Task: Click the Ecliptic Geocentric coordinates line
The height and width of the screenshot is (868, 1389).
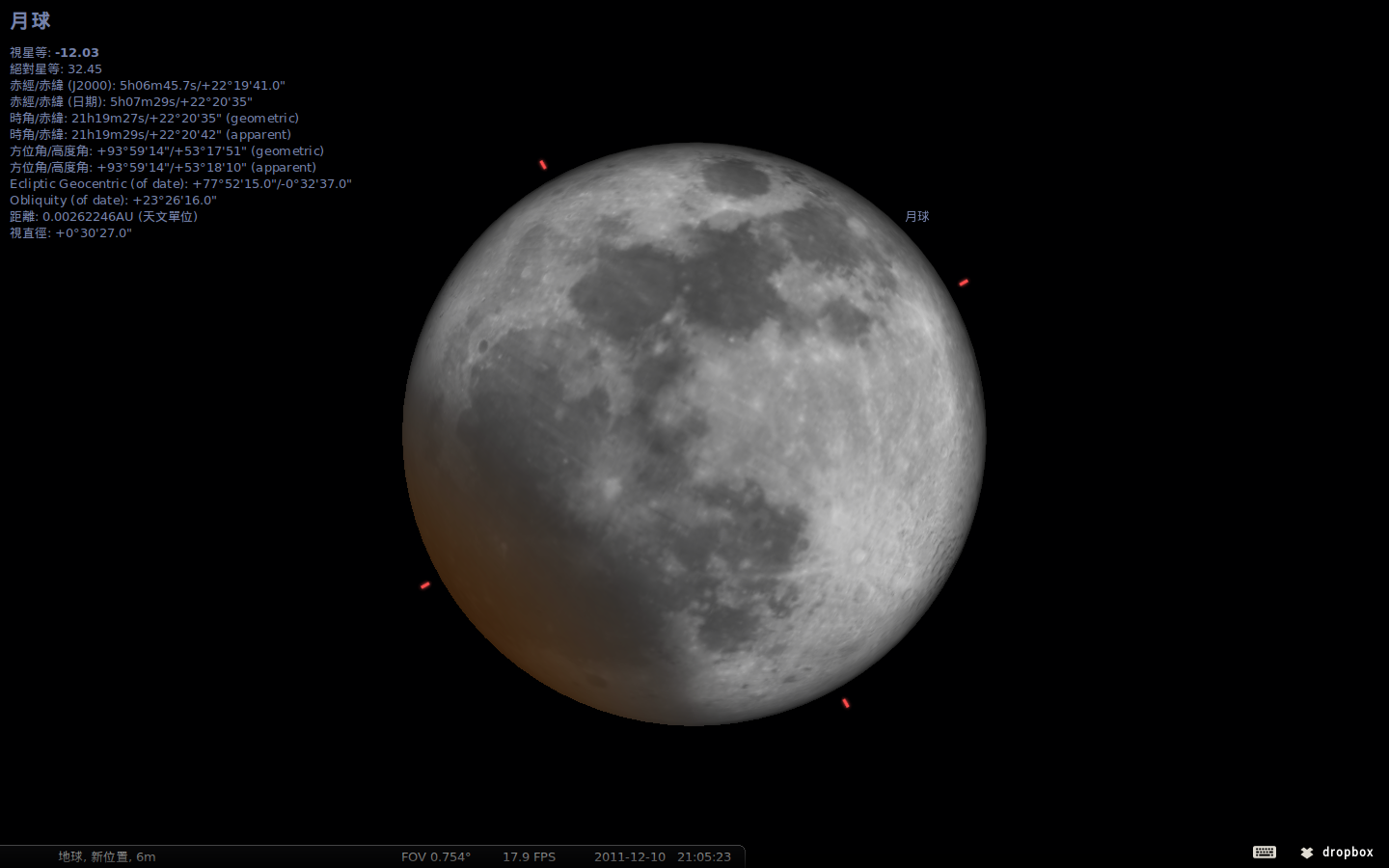Action: (181, 184)
